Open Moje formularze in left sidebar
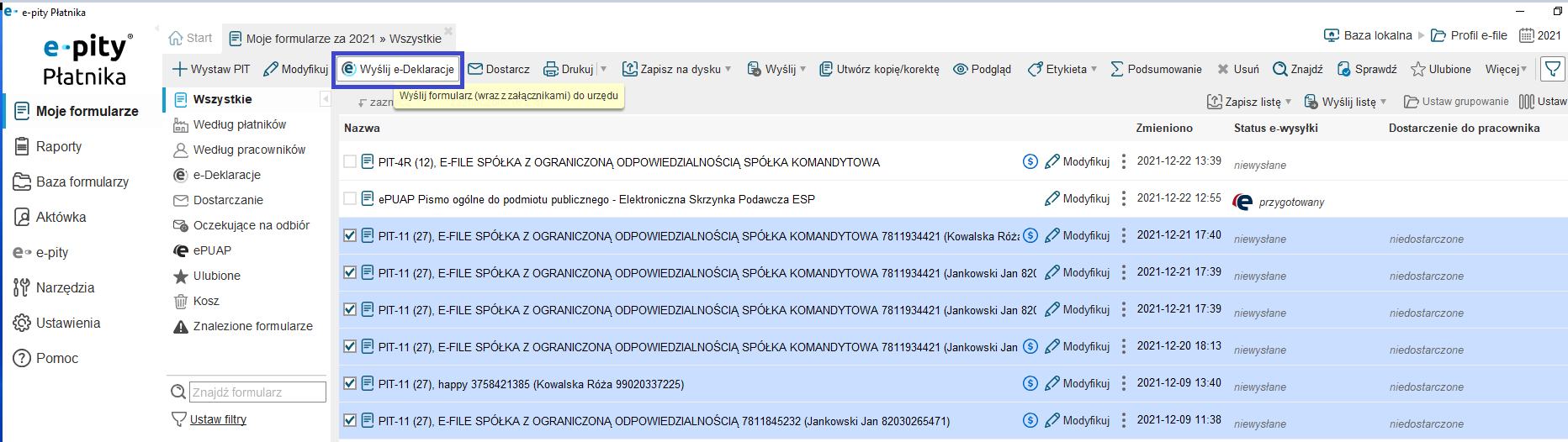Viewport: 1568px width, 442px height. pos(77,111)
